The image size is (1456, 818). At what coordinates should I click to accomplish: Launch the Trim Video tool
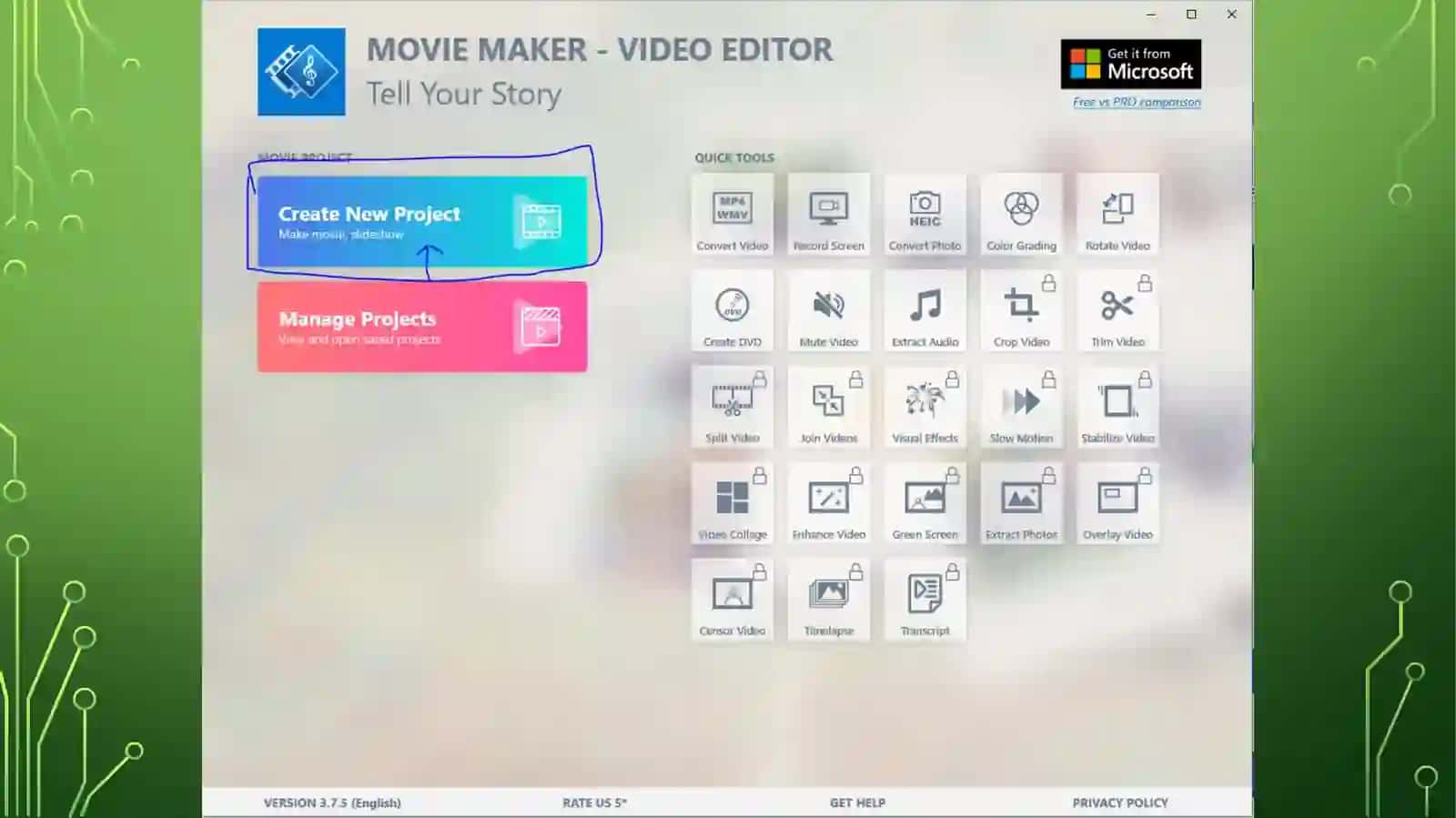pos(1117,311)
